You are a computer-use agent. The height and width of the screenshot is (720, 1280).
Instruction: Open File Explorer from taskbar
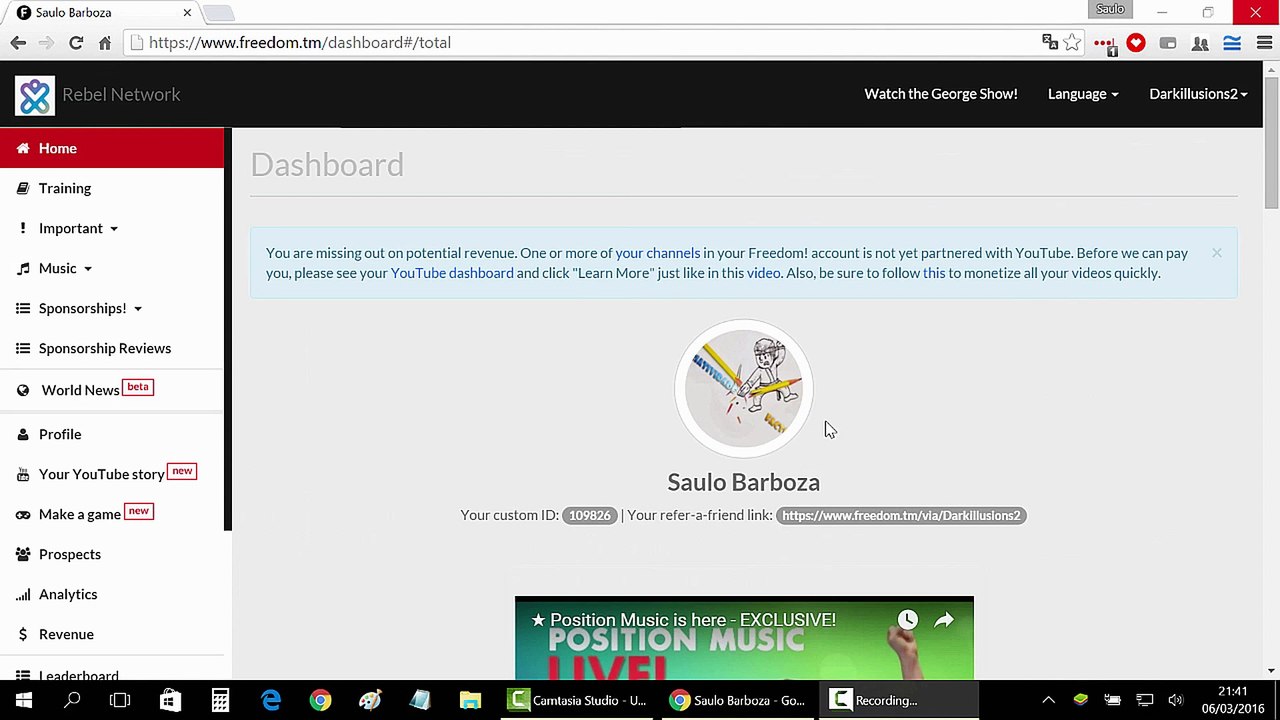[470, 700]
